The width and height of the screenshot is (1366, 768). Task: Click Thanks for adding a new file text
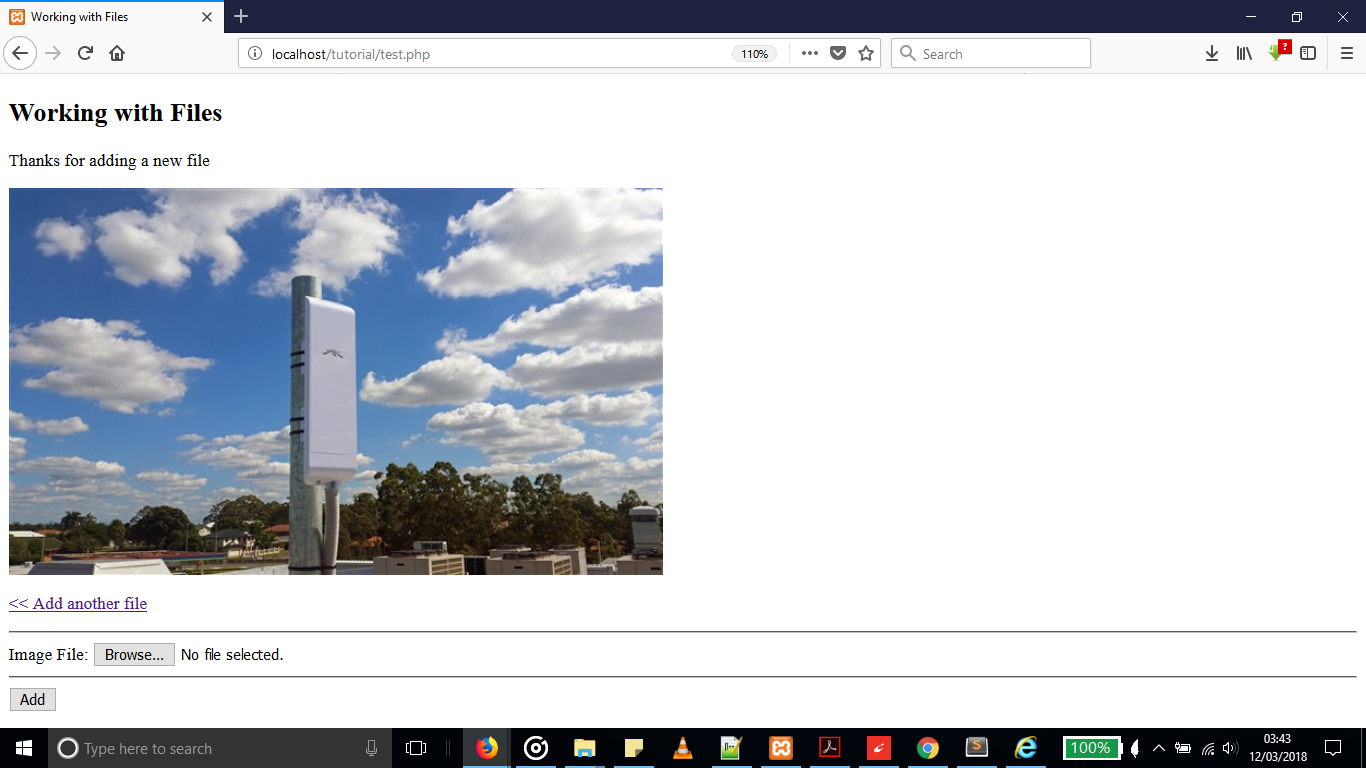tap(109, 161)
